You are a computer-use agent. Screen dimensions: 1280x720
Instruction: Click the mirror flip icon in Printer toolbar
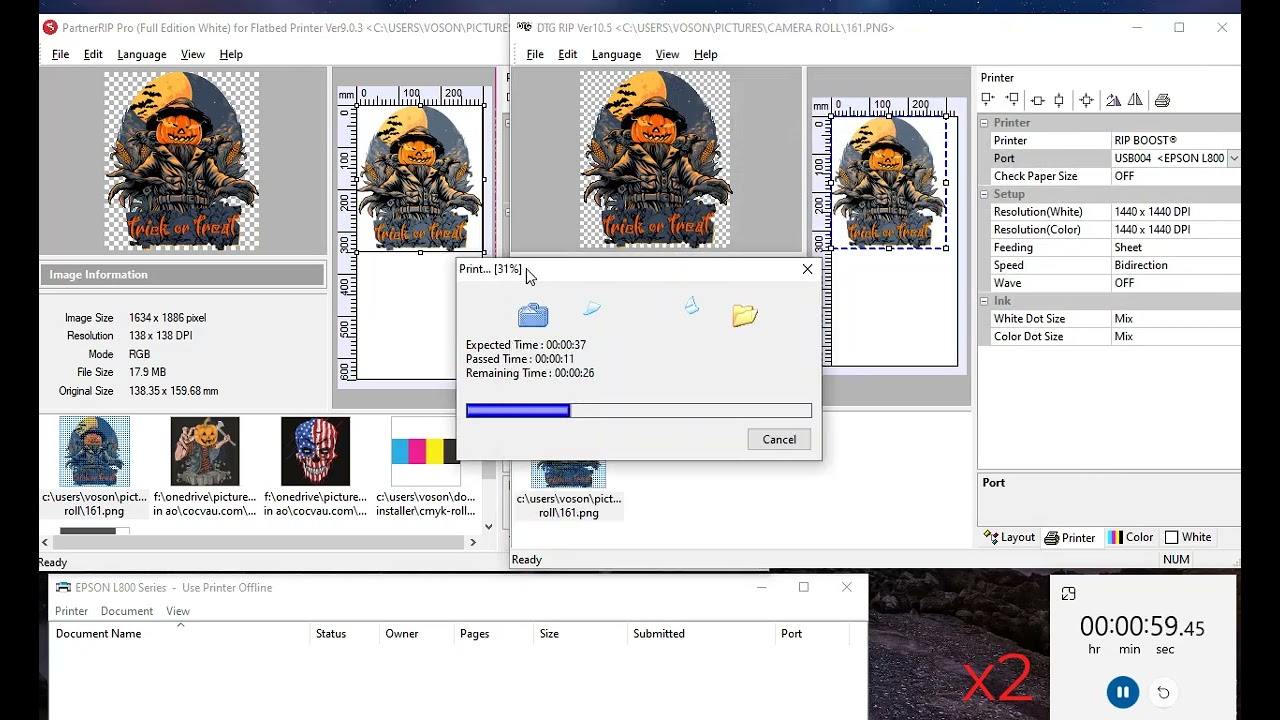(x=1135, y=100)
